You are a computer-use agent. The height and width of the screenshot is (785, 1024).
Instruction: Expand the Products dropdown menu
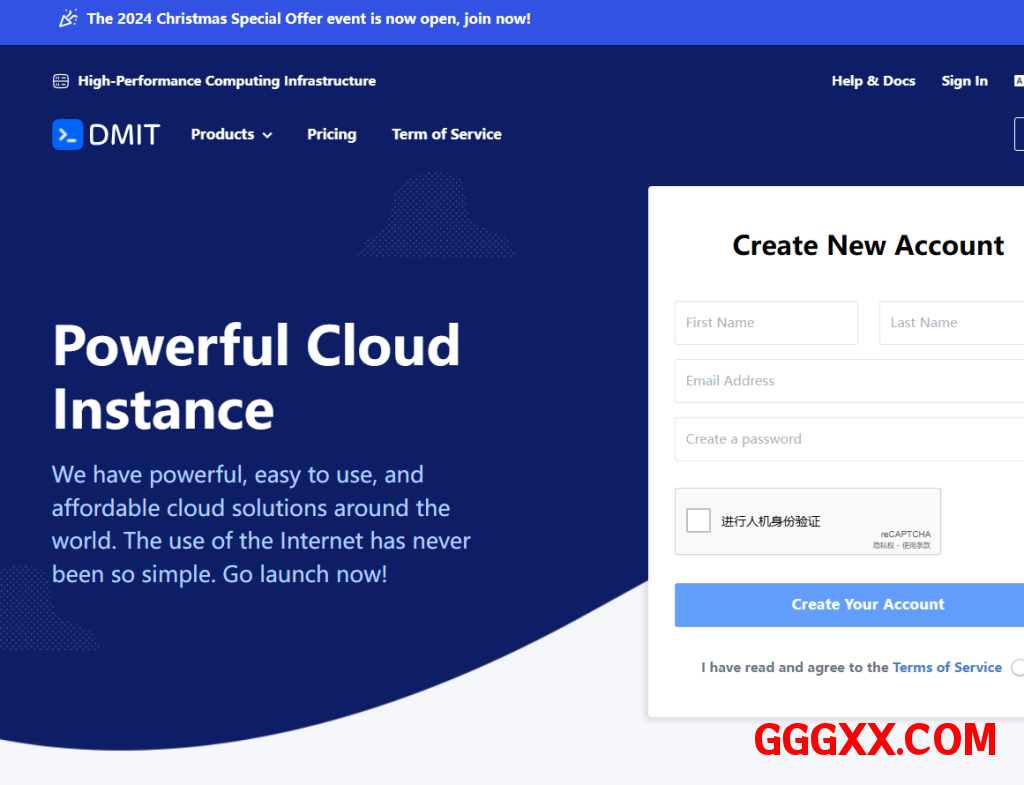coord(223,135)
